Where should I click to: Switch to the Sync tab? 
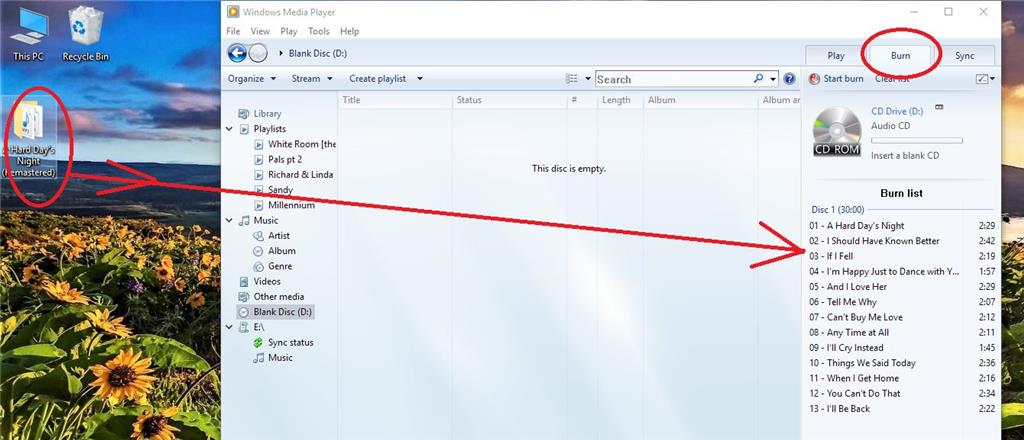(x=965, y=55)
